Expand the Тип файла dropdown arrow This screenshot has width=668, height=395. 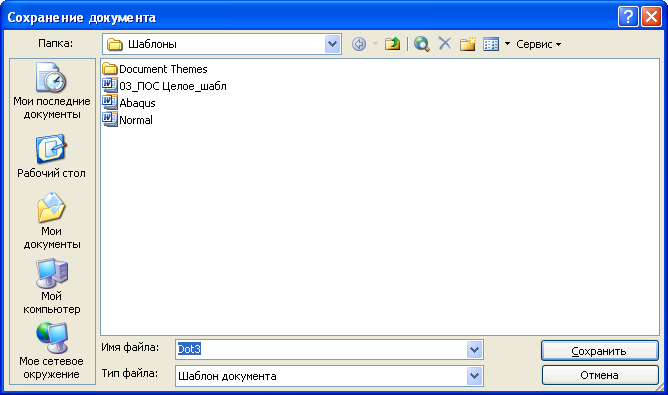pyautogui.click(x=475, y=376)
